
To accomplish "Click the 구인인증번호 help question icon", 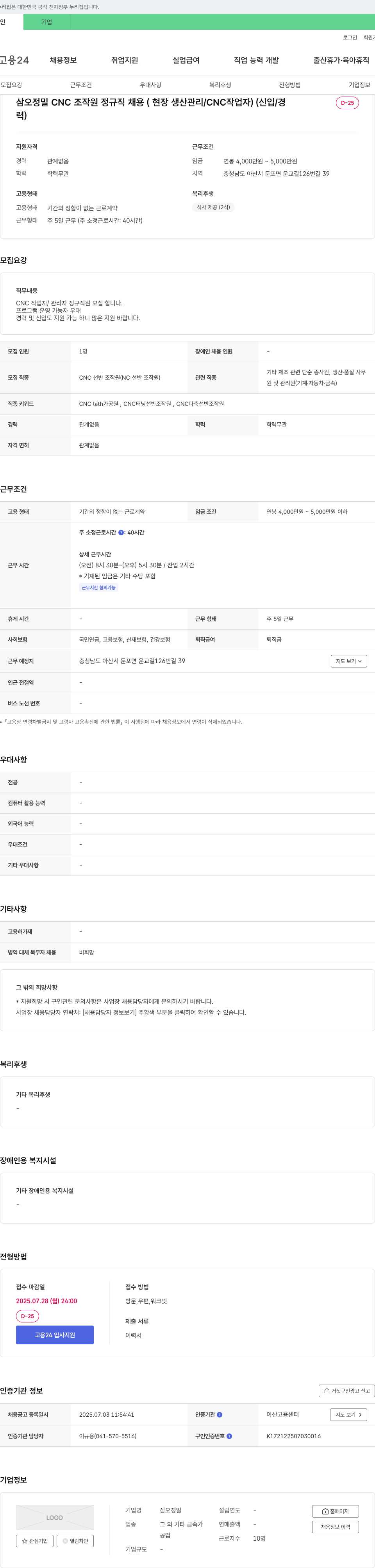I will [229, 1436].
